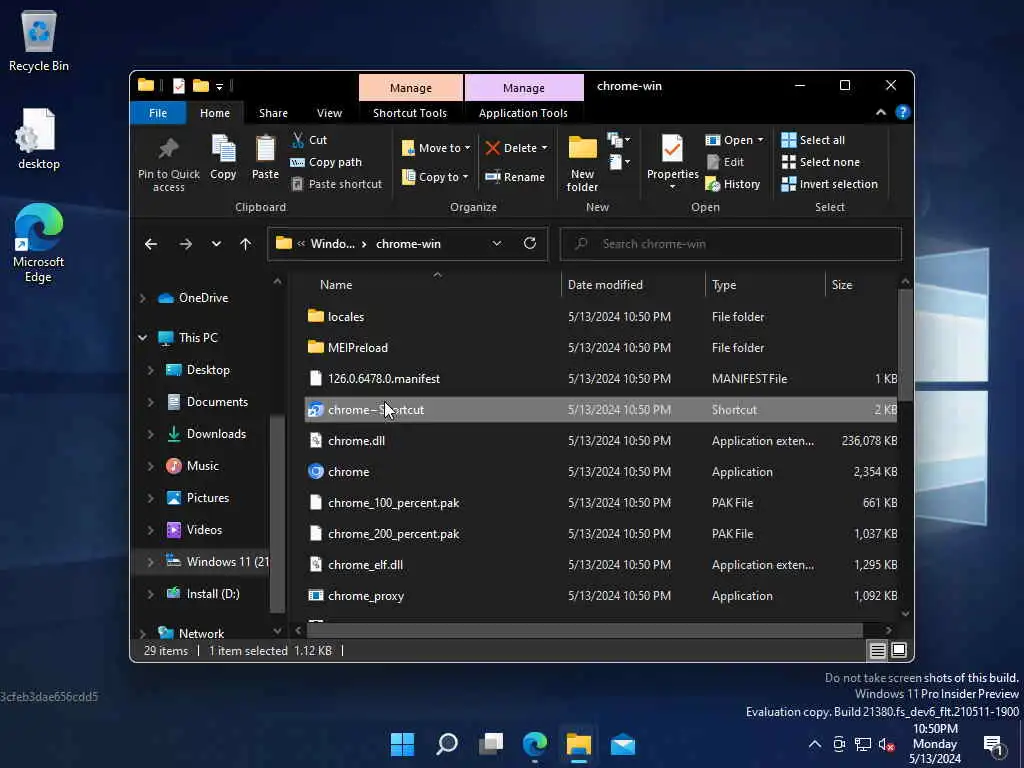Select the MEIPreload folder
Screen dimensions: 1024x768
(x=601, y=347)
